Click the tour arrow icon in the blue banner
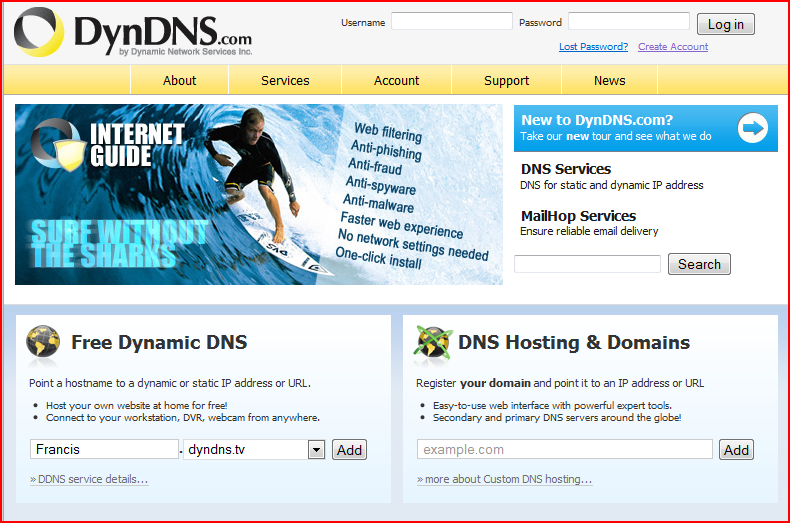Screen dimensions: 790x523 [753, 128]
